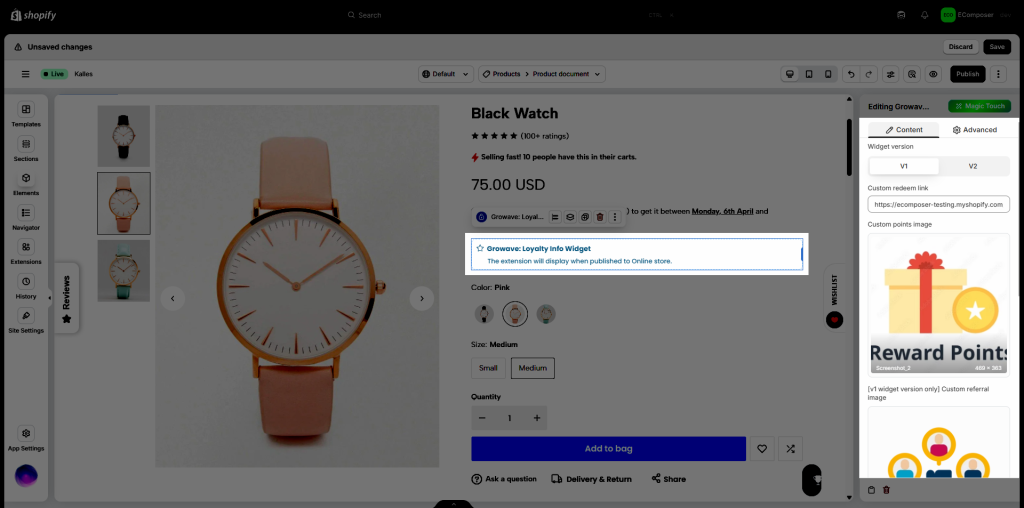The height and width of the screenshot is (508, 1024).
Task: Switch to mobile device preview
Action: pos(827,74)
